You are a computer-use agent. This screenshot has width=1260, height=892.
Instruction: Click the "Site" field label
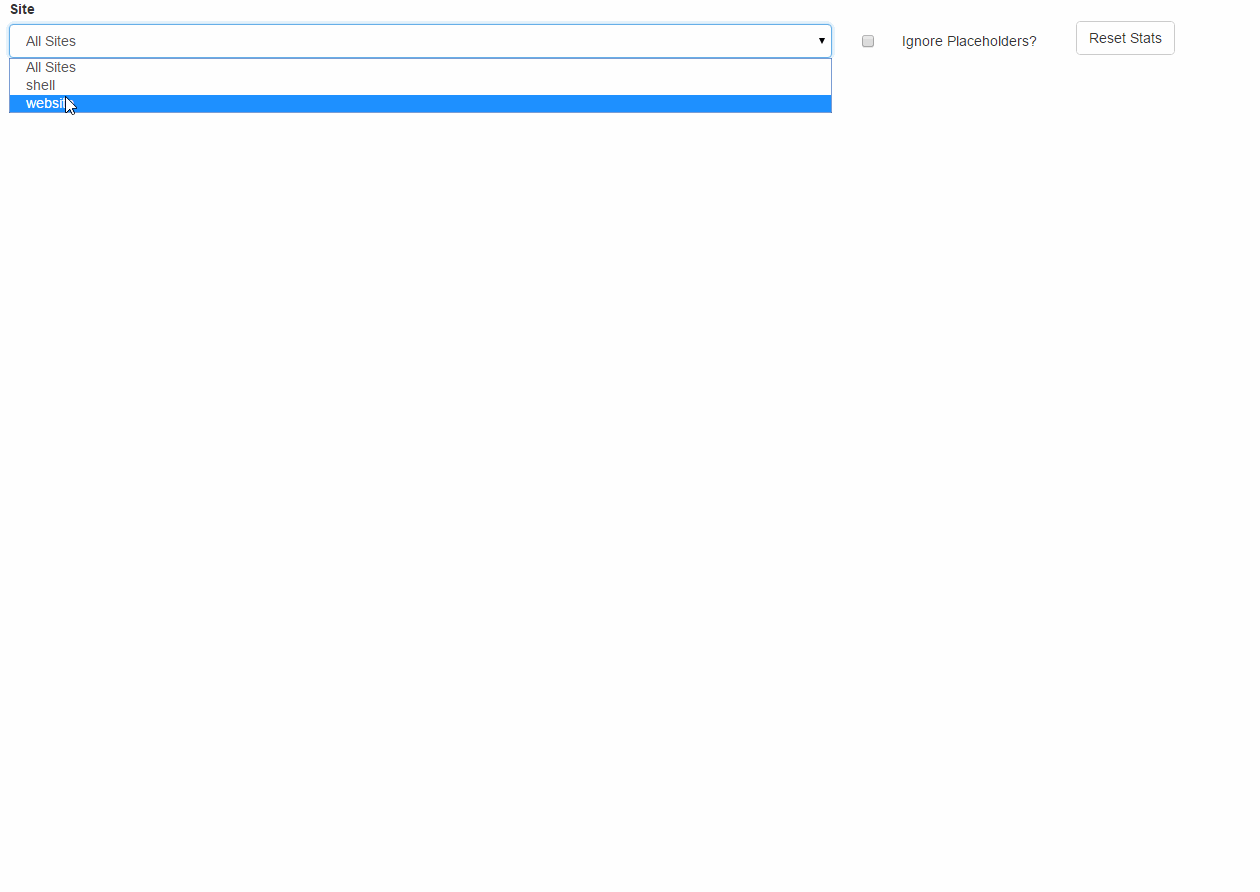[x=22, y=9]
